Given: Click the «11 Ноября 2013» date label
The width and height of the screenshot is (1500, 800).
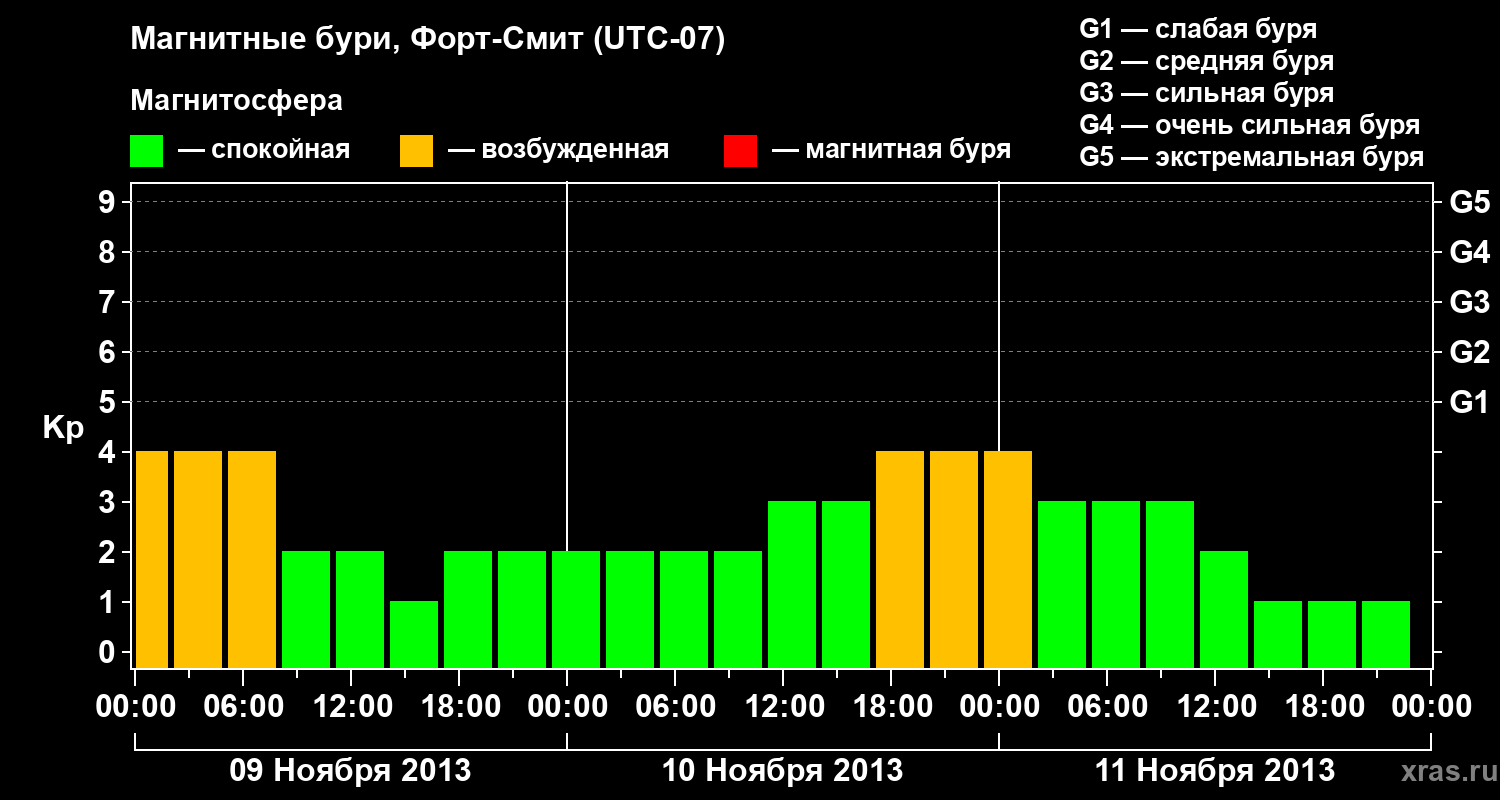Looking at the screenshot, I should coord(1214,771).
